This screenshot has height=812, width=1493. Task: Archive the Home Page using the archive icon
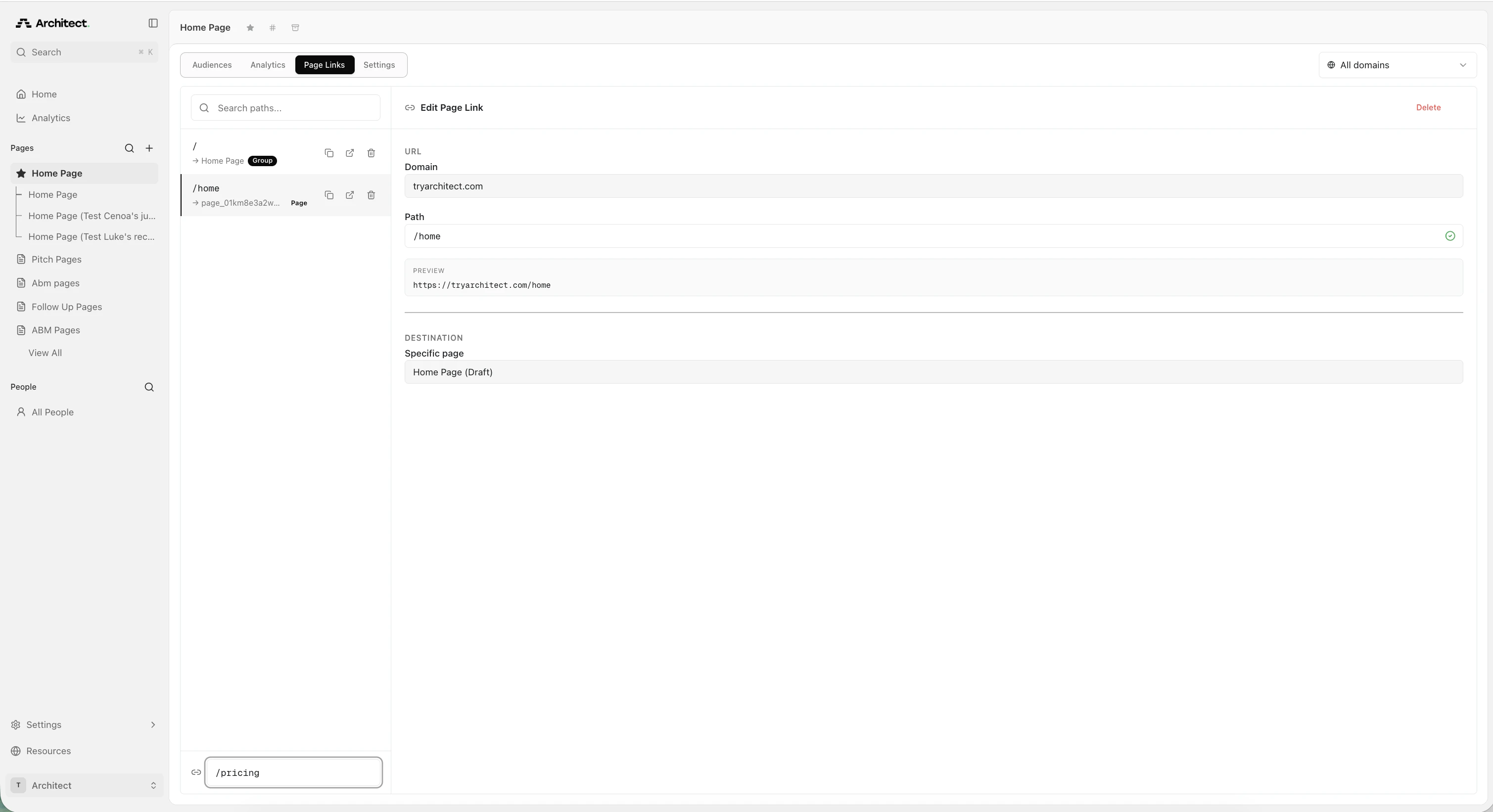point(295,28)
